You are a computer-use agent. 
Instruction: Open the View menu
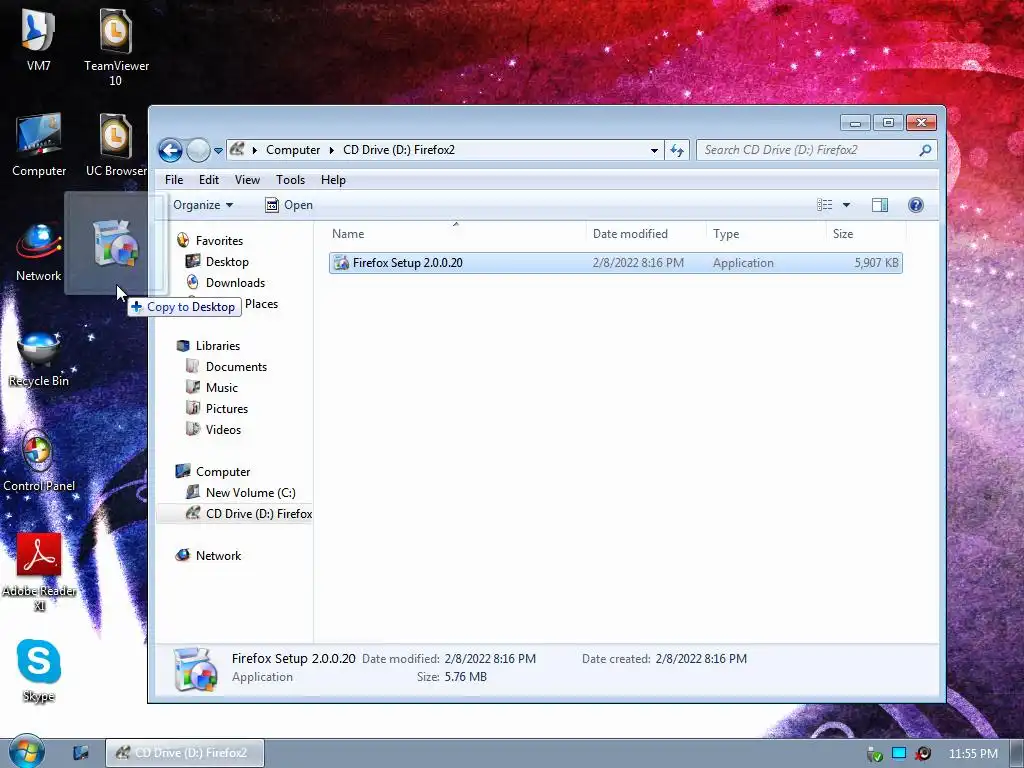click(247, 180)
